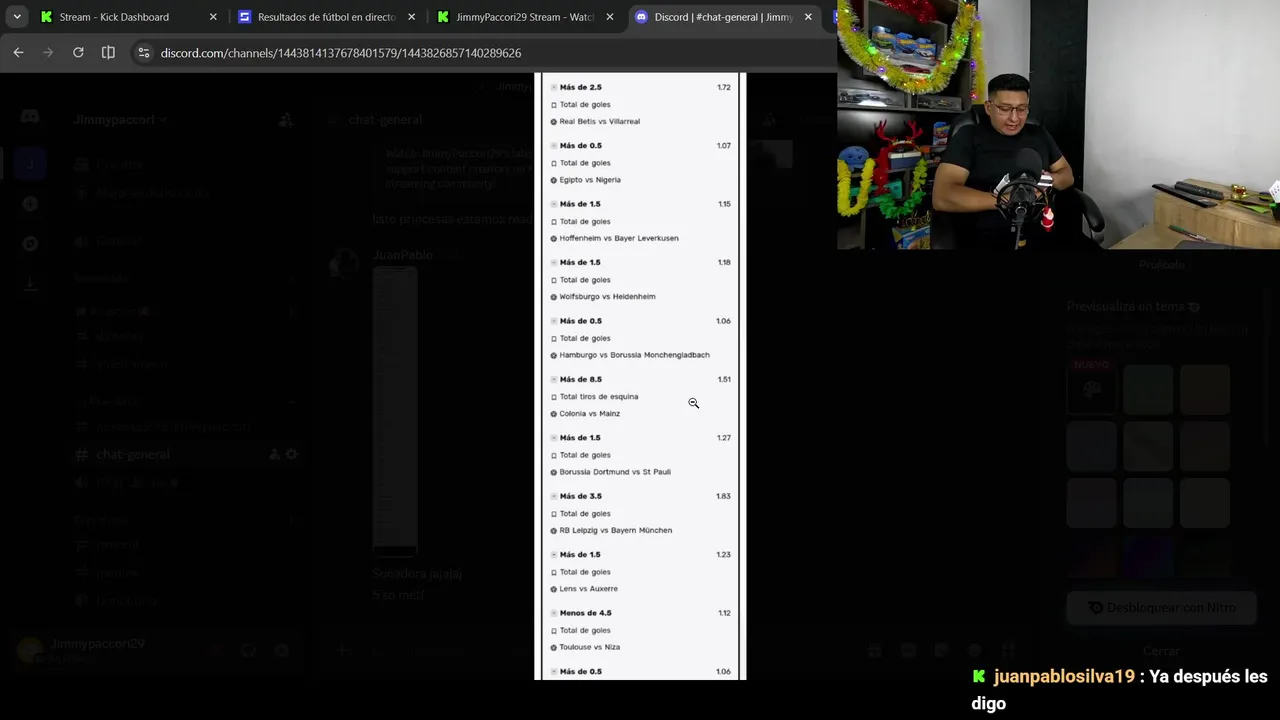Go back with the browser back arrow
Image resolution: width=1280 pixels, height=720 pixels.
(x=18, y=52)
